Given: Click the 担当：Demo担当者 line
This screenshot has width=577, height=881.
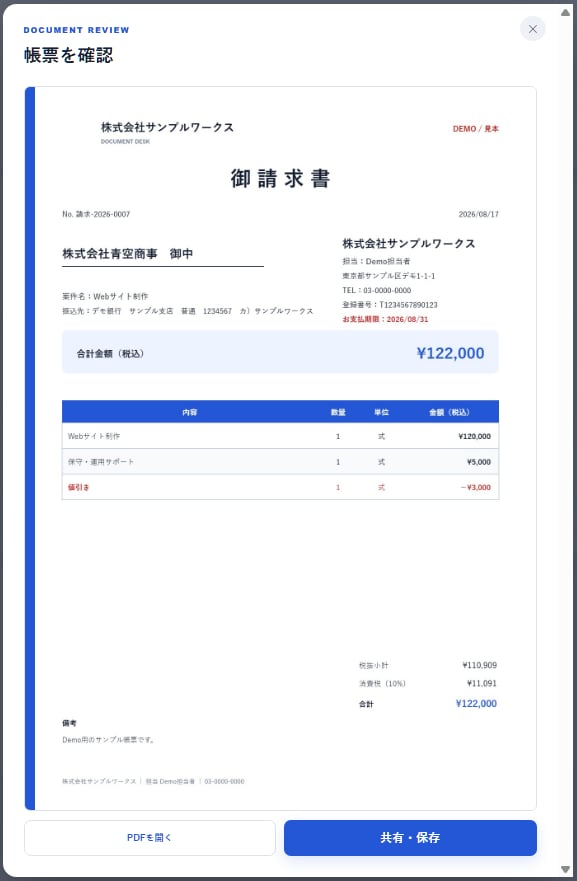Looking at the screenshot, I should (376, 261).
